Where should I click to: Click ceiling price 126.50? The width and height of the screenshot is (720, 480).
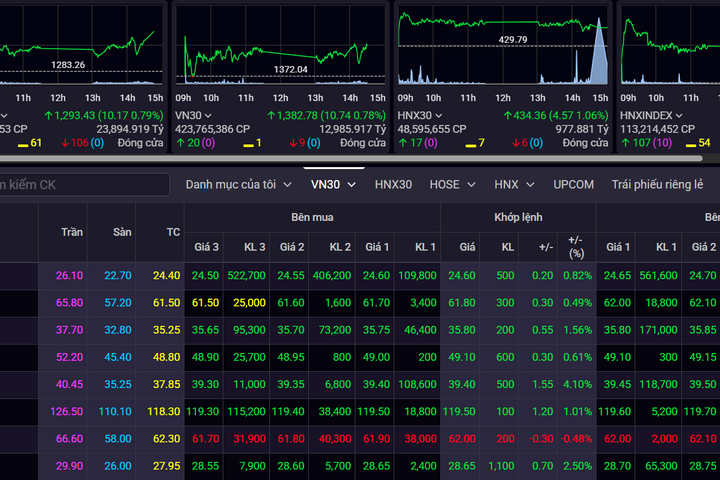[67, 411]
